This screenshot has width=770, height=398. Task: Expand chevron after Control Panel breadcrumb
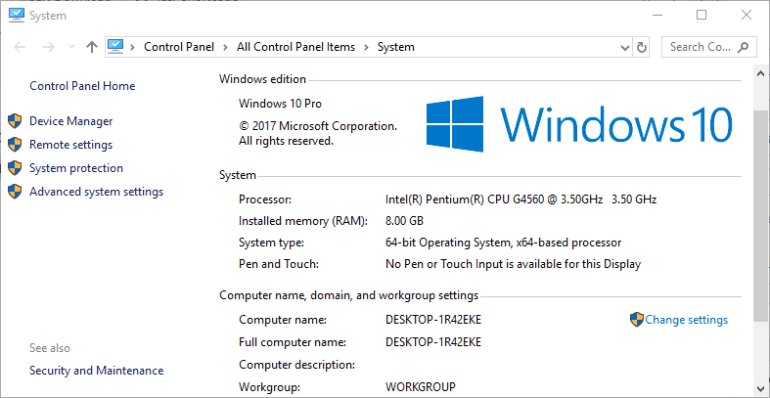[x=225, y=47]
